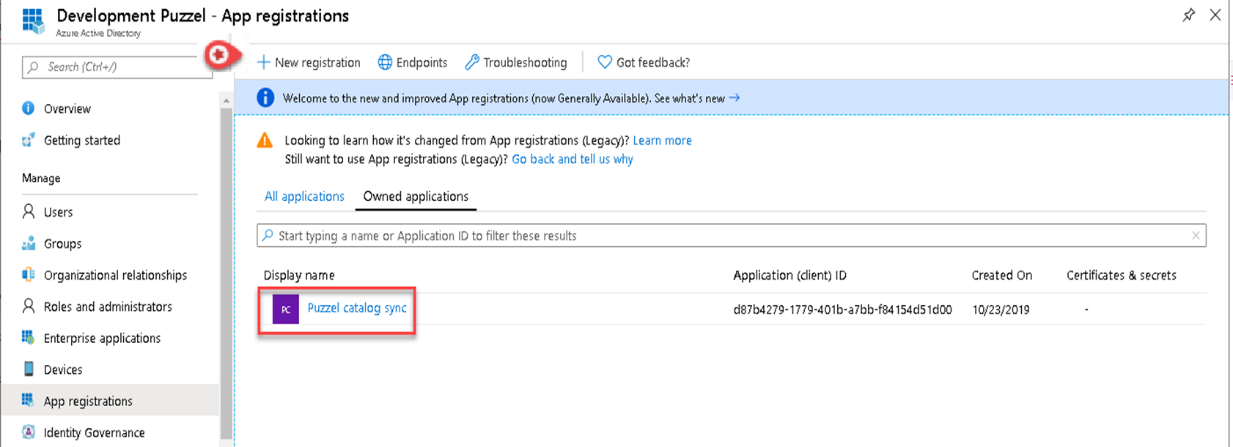Click the Learn more link

tap(662, 141)
